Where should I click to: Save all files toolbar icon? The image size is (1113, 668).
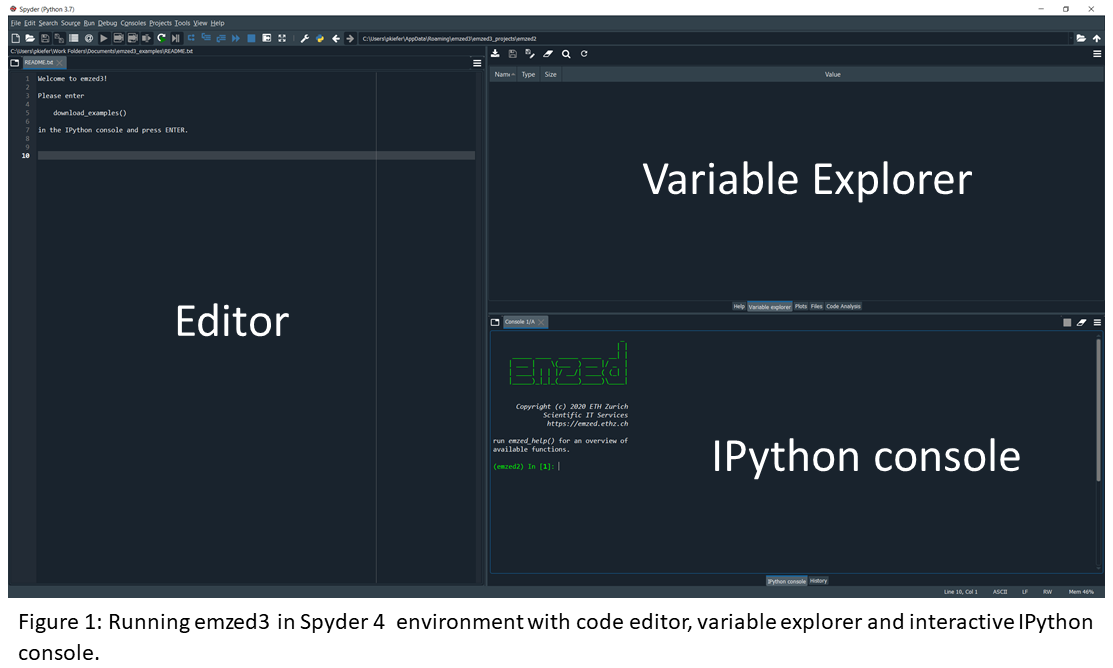coord(59,38)
